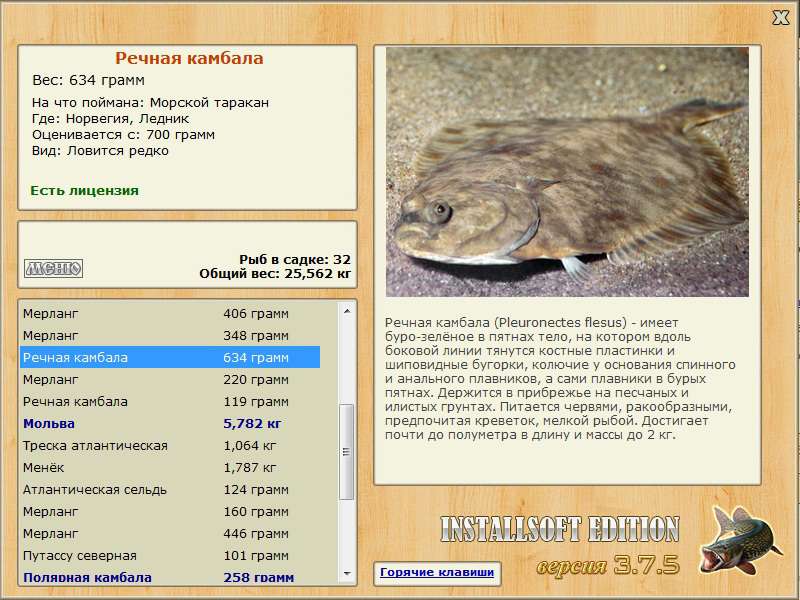The width and height of the screenshot is (800, 600).
Task: Click the Речная камбала title heading
Action: pyautogui.click(x=189, y=58)
